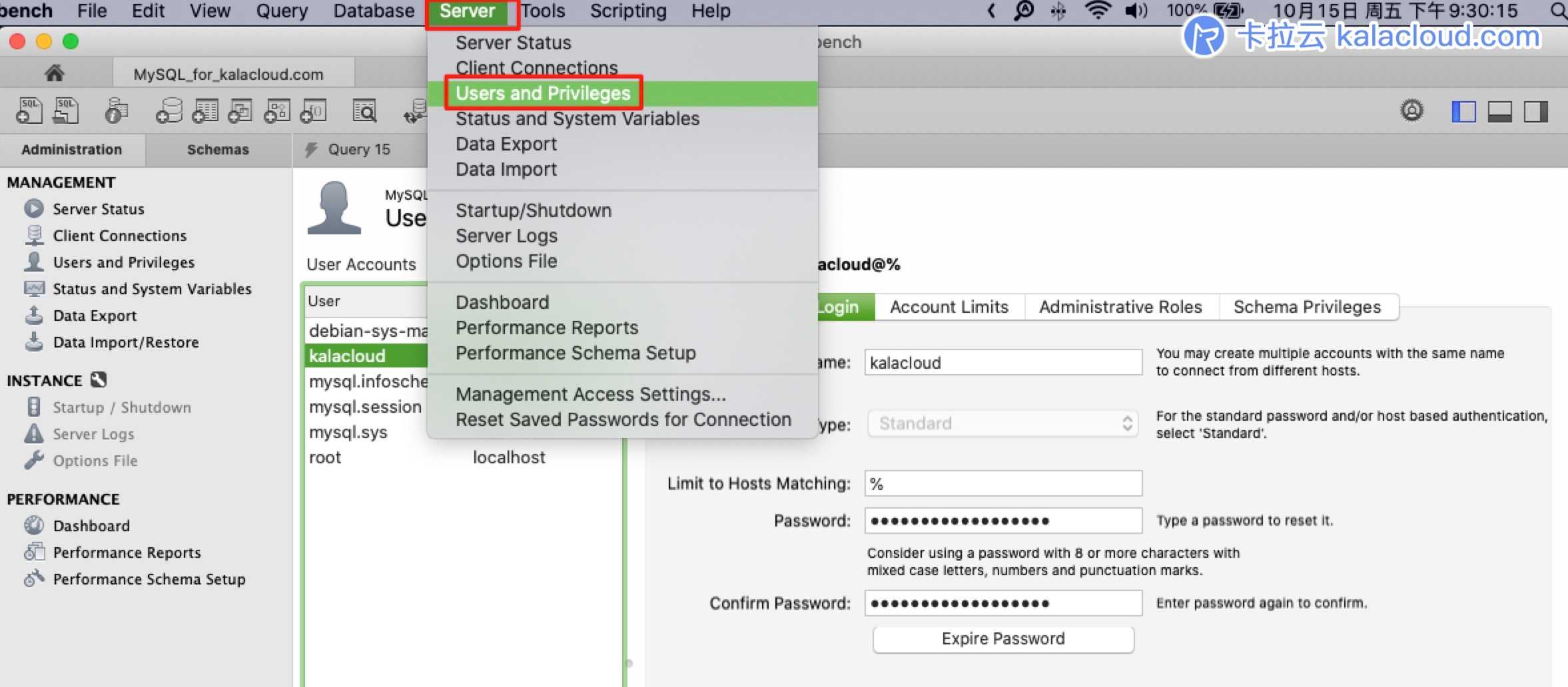The height and width of the screenshot is (687, 1568).
Task: Go to the home screen icon
Action: (55, 73)
